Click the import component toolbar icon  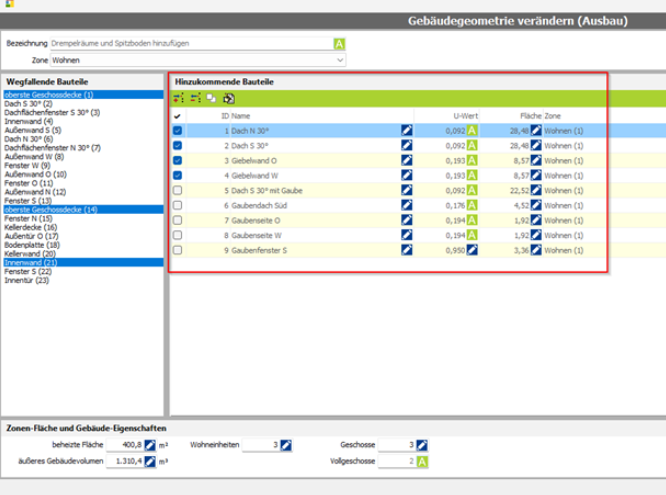click(228, 98)
